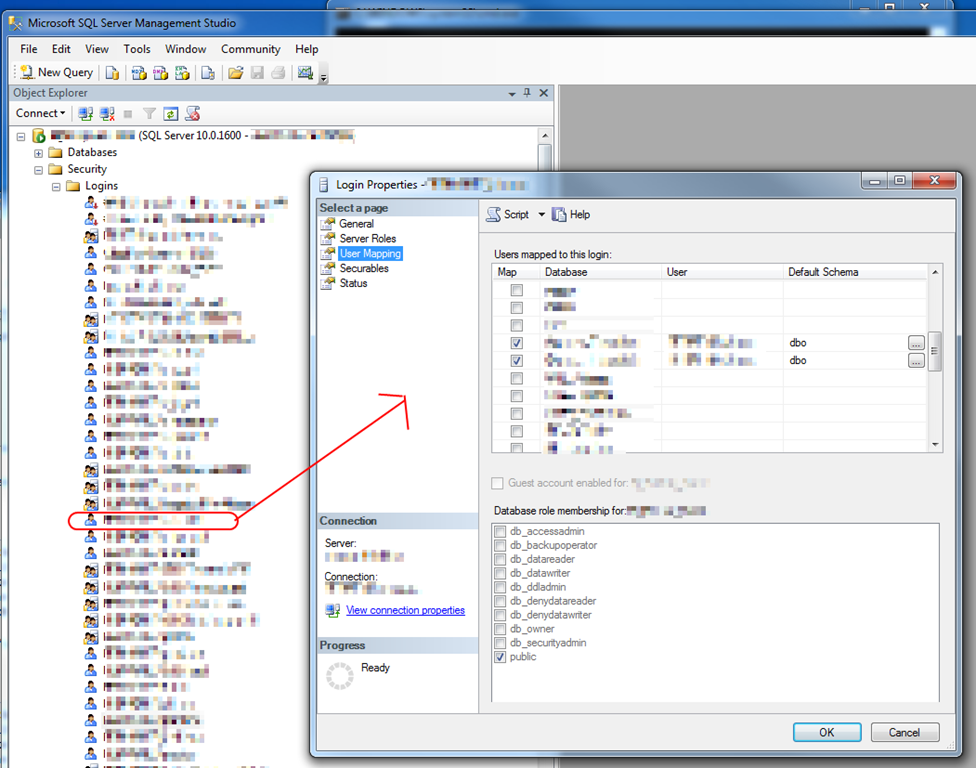
Task: Open the Connect dropdown
Action: [x=40, y=113]
